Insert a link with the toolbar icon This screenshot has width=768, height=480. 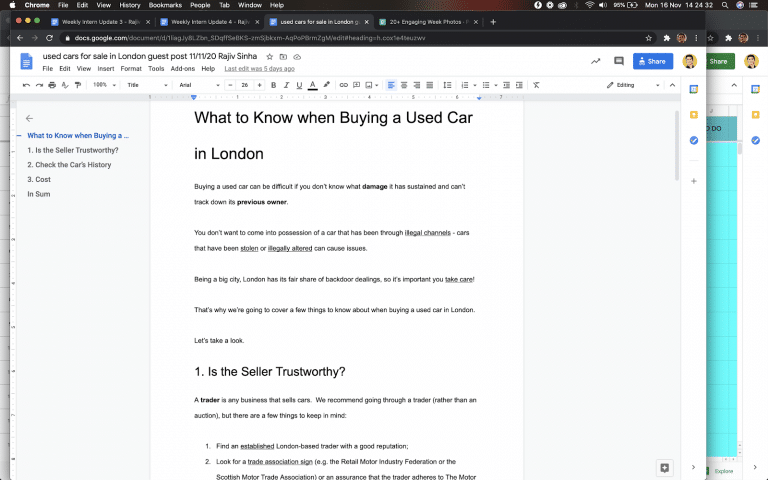tap(344, 85)
